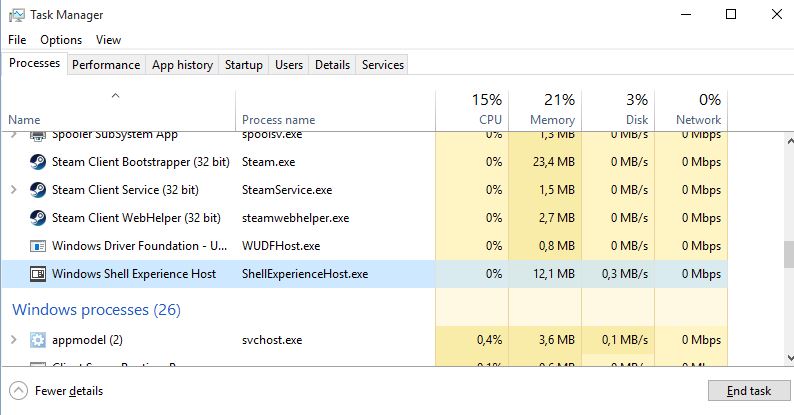Switch to the Details tab
This screenshot has width=794, height=415.
click(x=332, y=65)
